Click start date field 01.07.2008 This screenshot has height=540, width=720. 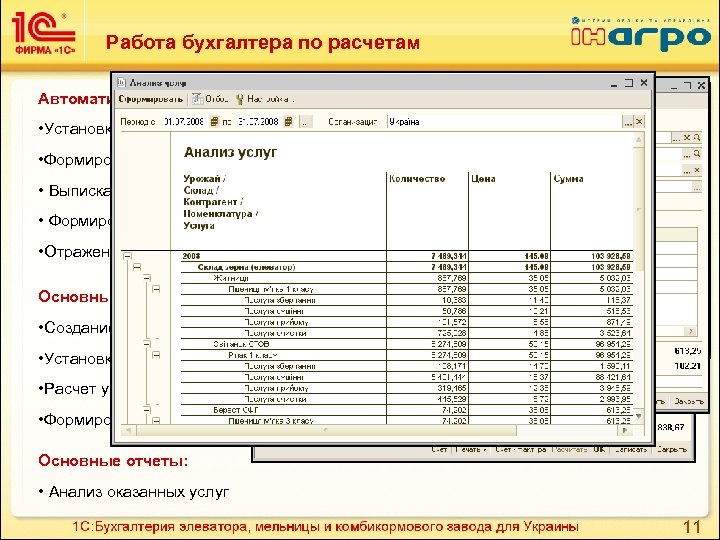point(184,122)
